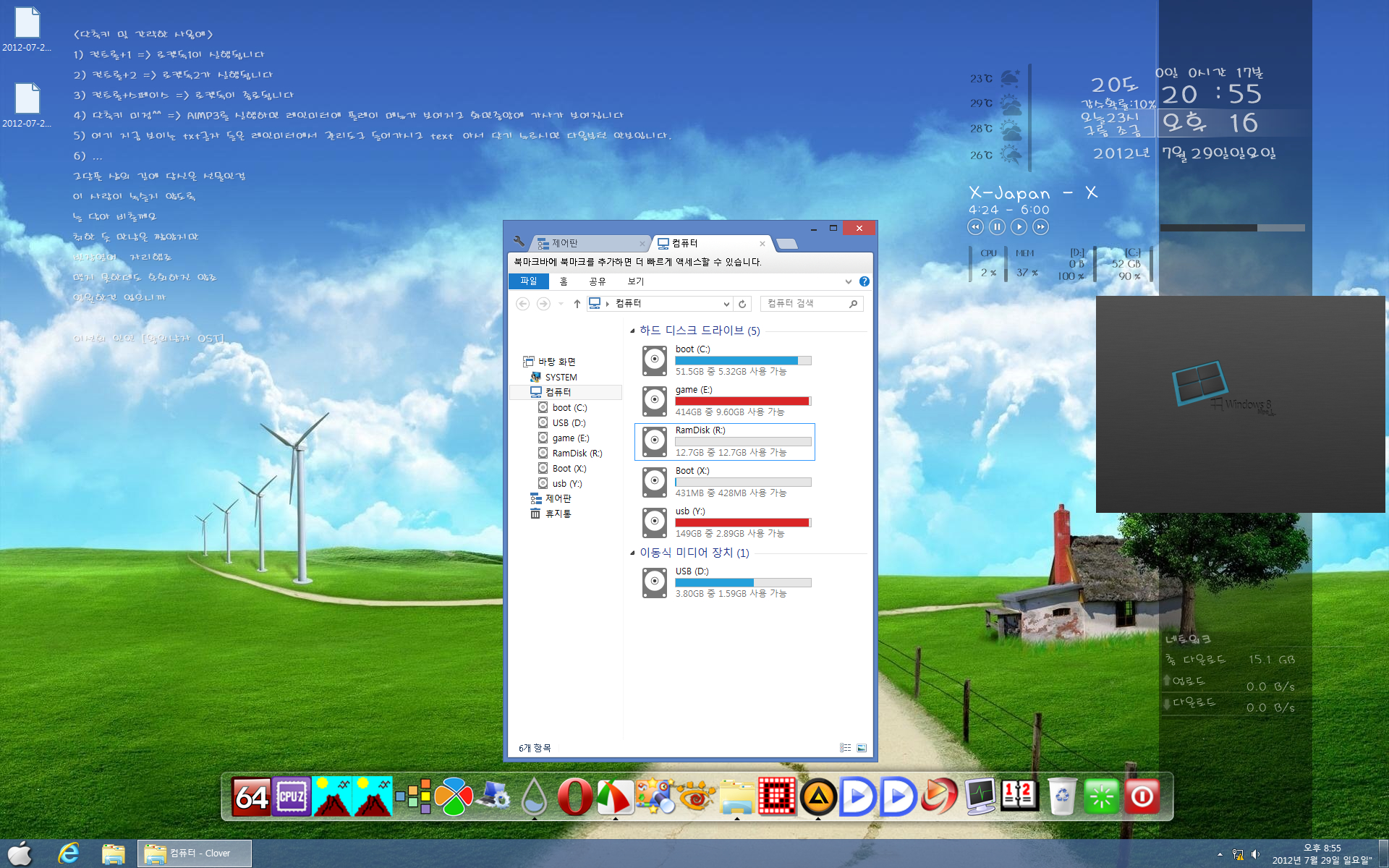Switch to details view in status bar
Screen dimensions: 1389x868
(x=845, y=748)
